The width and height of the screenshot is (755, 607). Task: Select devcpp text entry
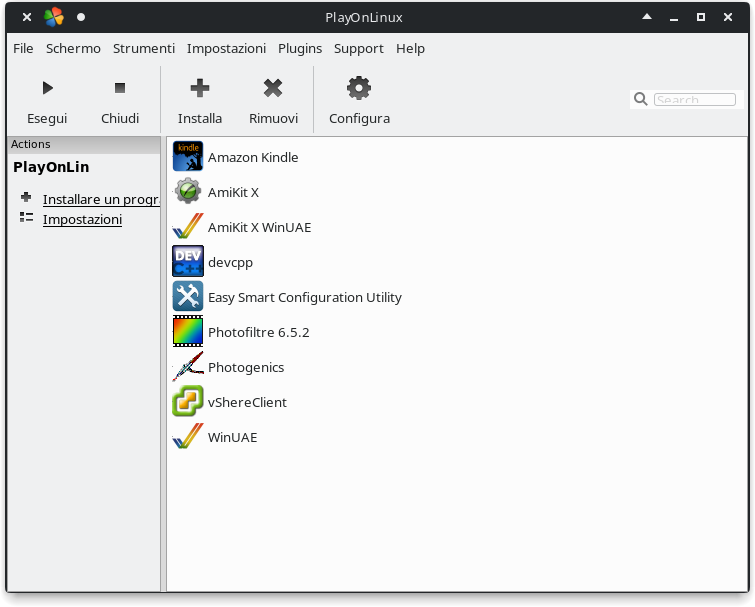(x=230, y=262)
